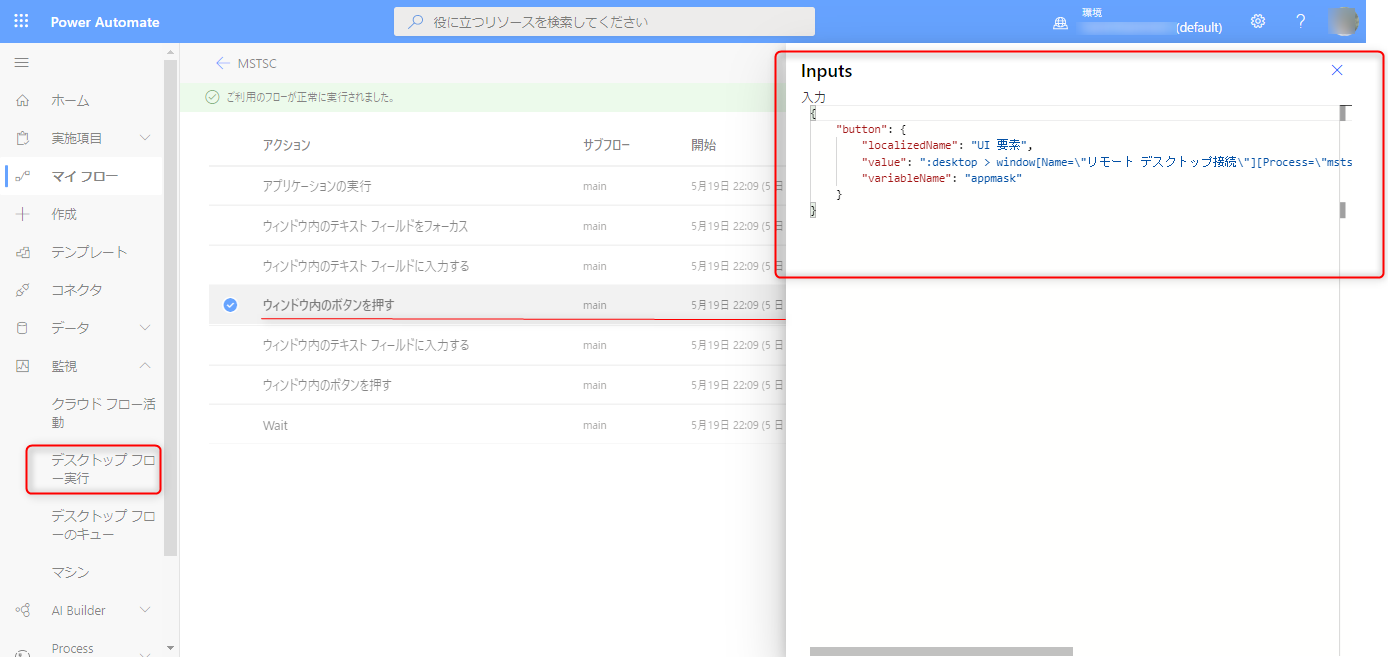Expand the 実施項目 chevron
The image size is (1388, 657).
pos(145,138)
